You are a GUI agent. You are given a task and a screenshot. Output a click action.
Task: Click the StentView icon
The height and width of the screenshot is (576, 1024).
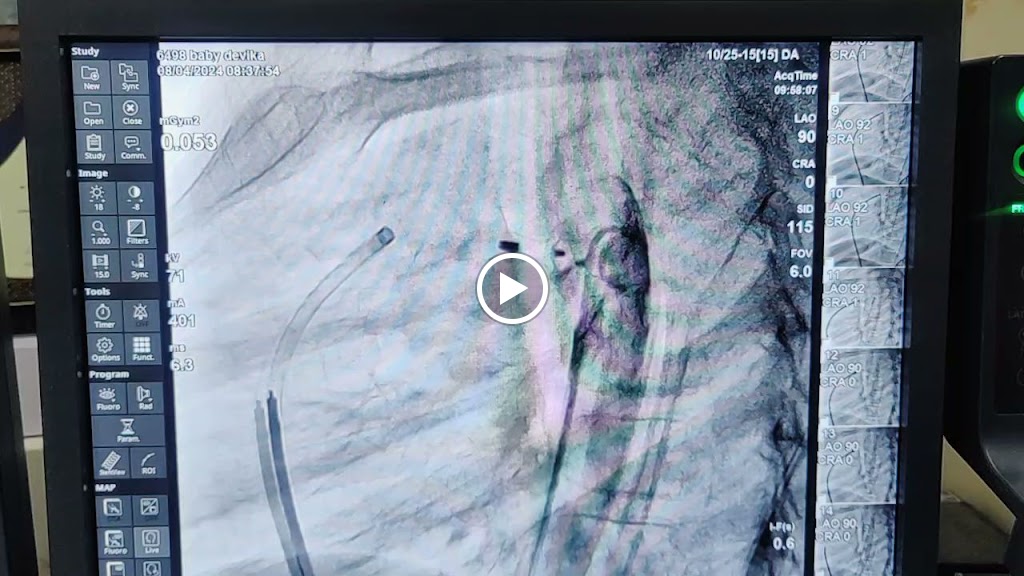112,463
